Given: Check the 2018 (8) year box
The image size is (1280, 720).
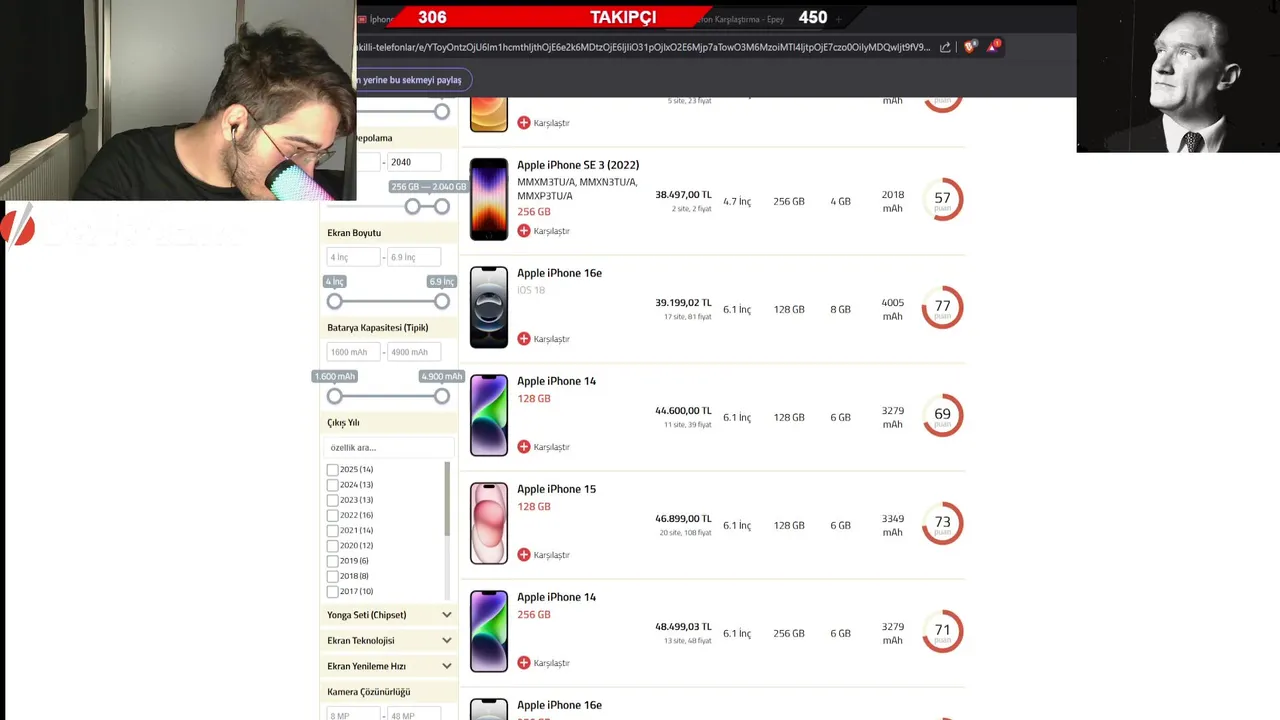Looking at the screenshot, I should 332,576.
